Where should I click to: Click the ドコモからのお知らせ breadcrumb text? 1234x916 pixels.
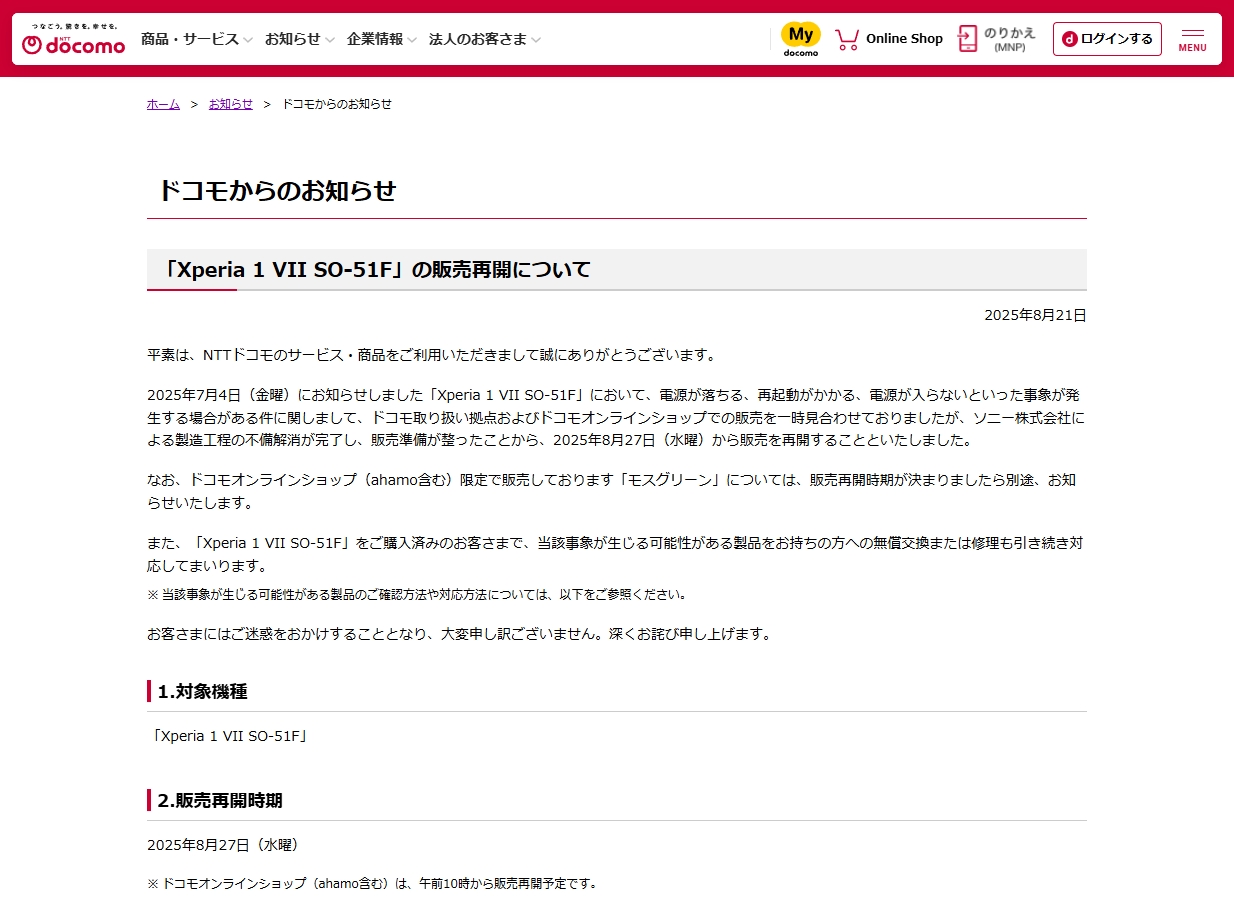click(x=337, y=104)
